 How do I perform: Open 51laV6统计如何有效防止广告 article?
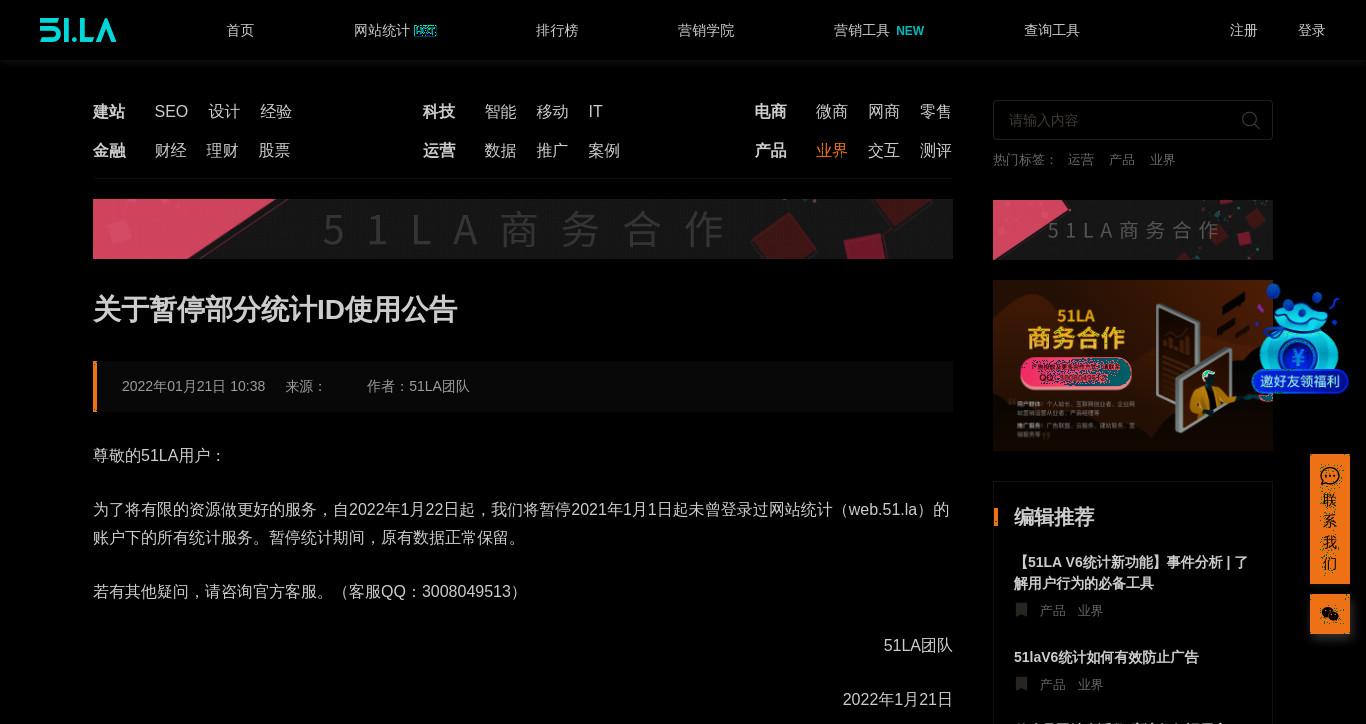click(x=1106, y=657)
